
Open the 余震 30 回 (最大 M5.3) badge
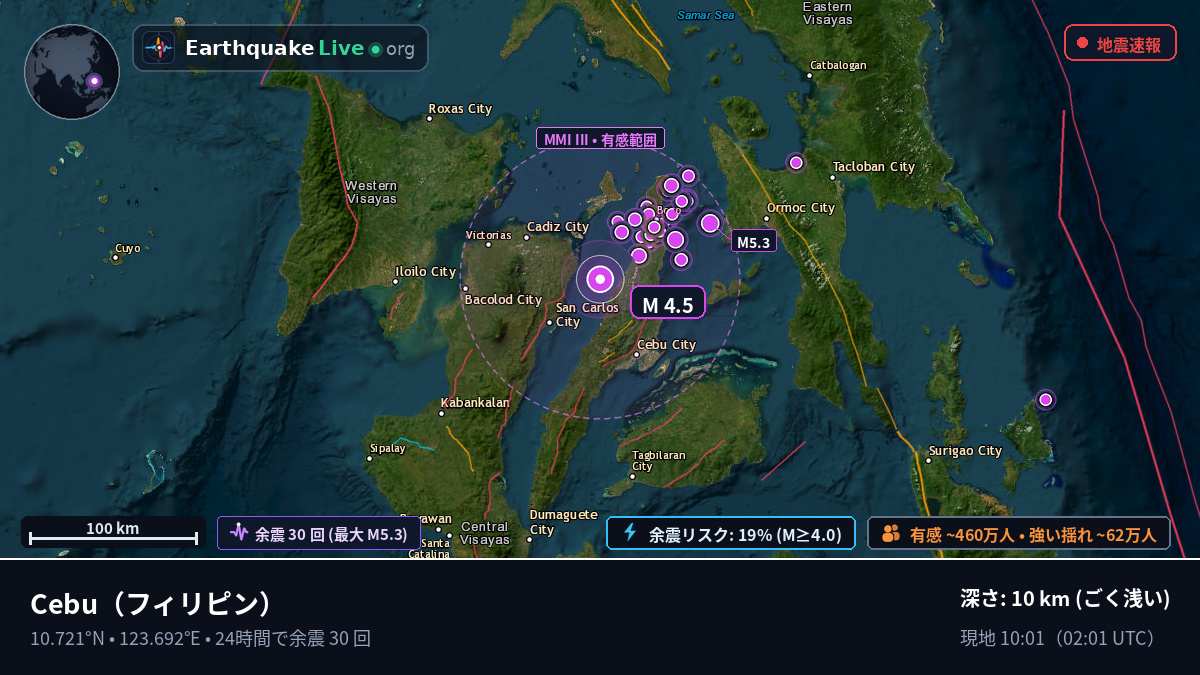pos(319,533)
